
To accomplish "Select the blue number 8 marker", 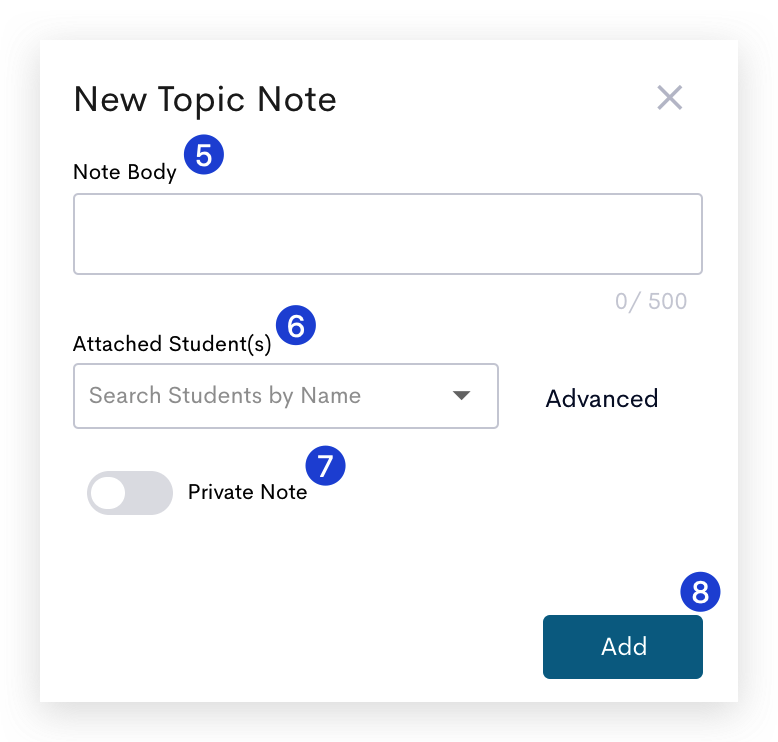I will point(700,592).
